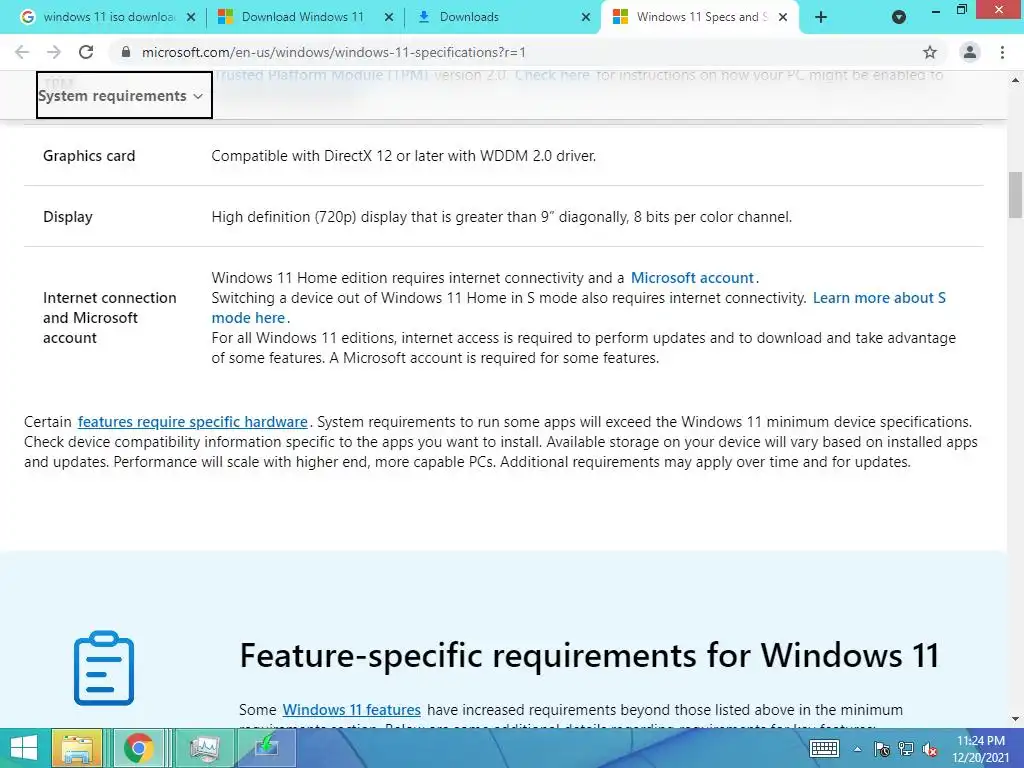
Task: Open the system monitor taskbar app
Action: [204, 748]
